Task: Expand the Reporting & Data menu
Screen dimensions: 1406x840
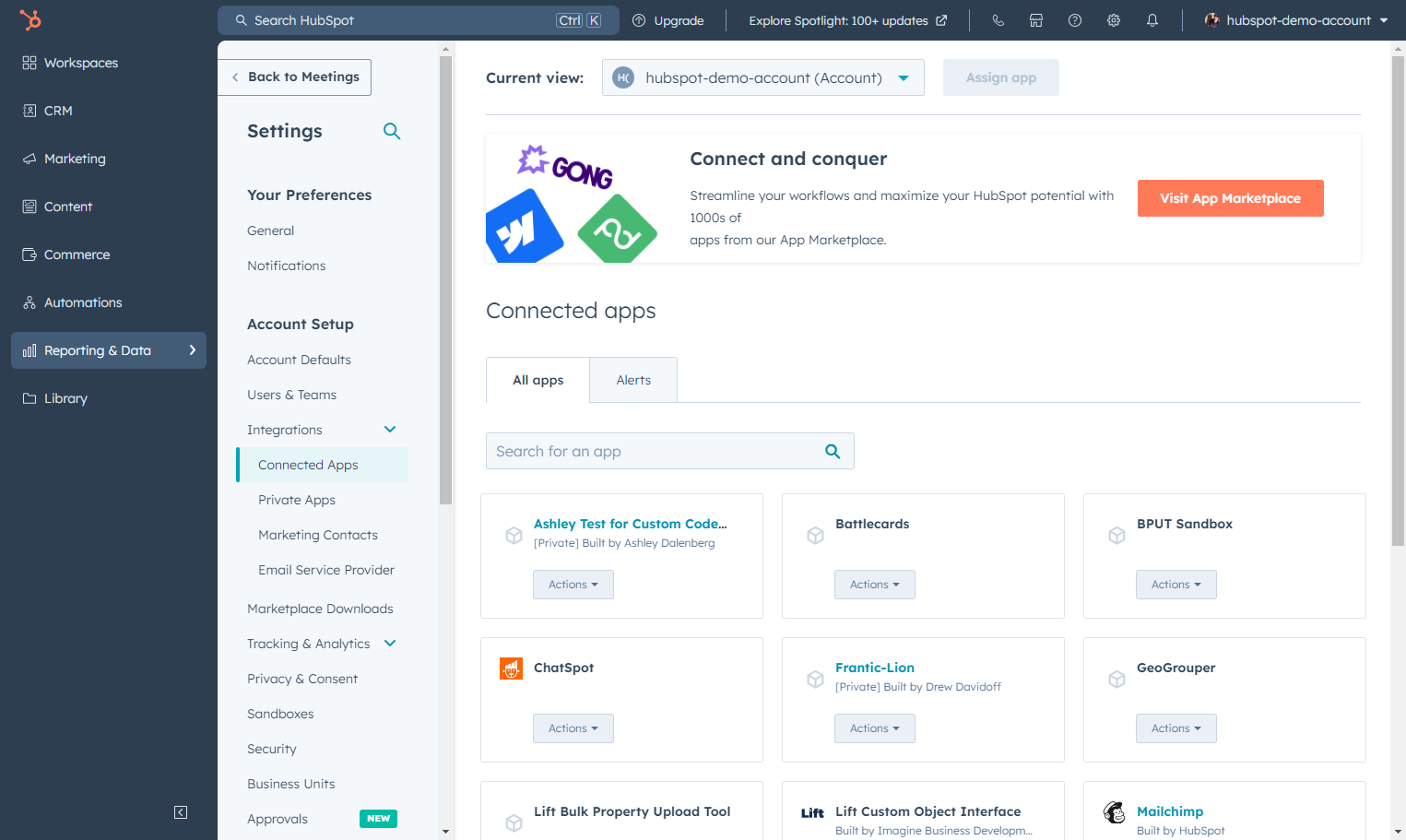Action: (x=109, y=350)
